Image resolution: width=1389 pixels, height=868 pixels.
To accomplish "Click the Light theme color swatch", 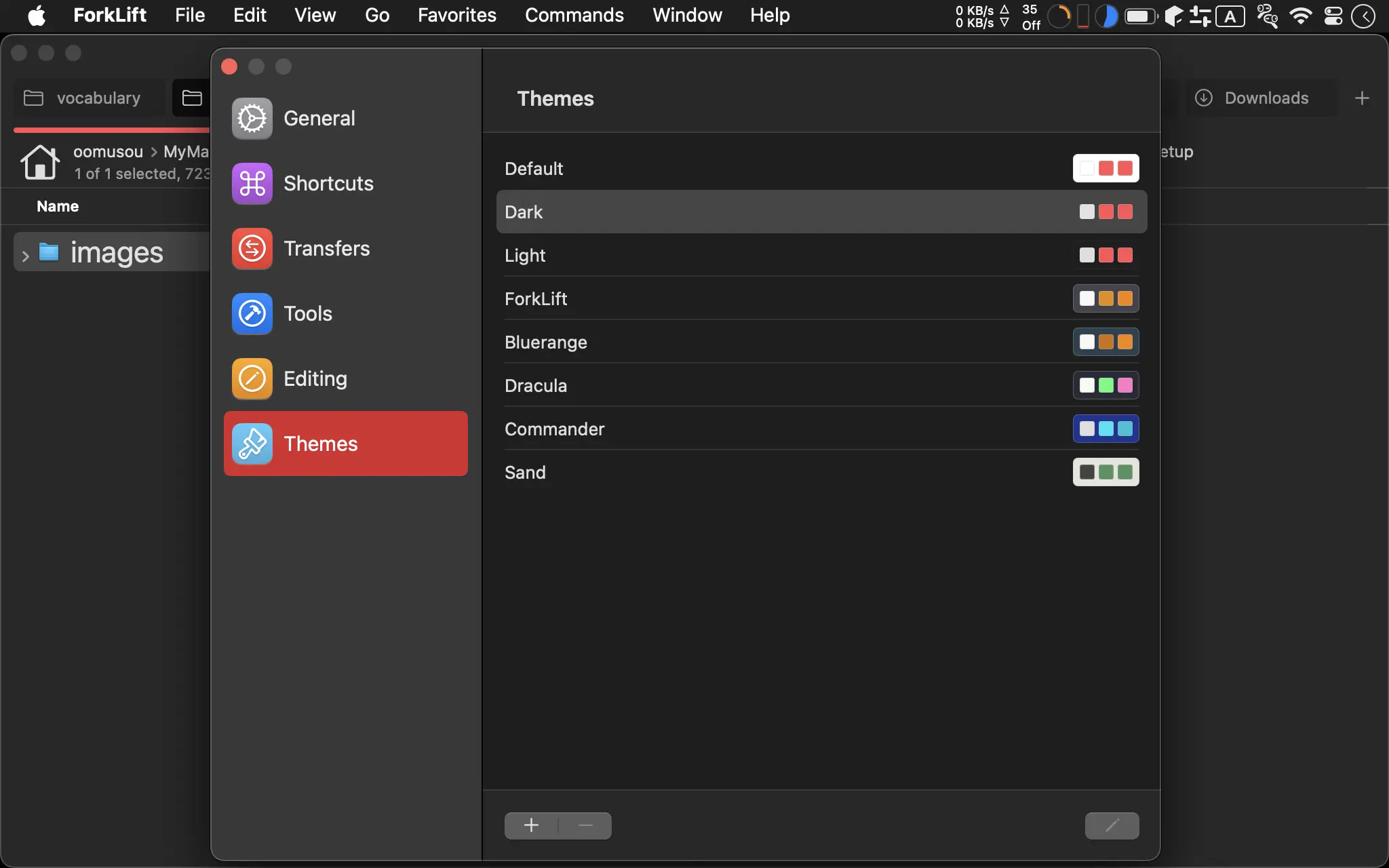I will tap(1106, 255).
